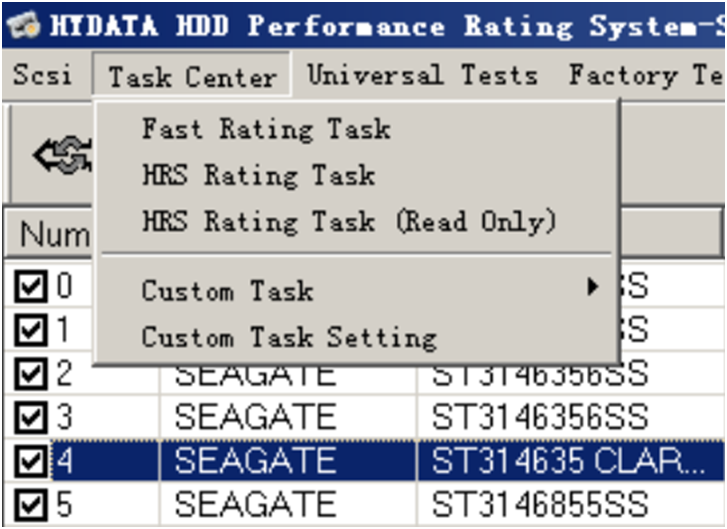Toggle the checkbox for drive 3

pos(31,417)
